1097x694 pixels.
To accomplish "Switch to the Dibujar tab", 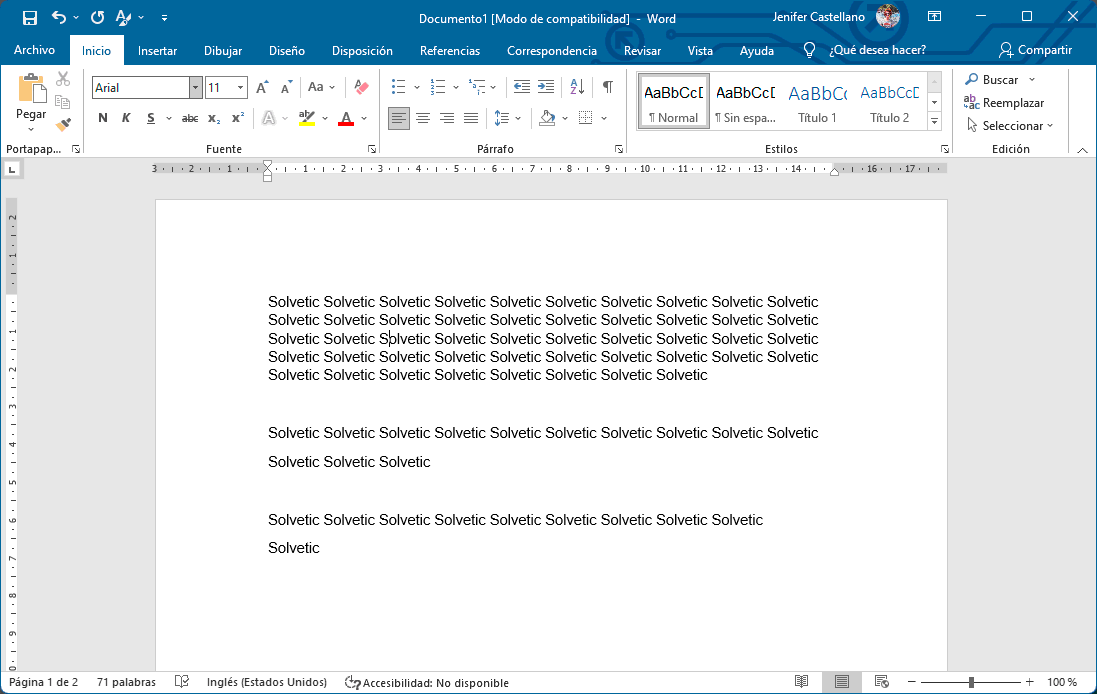I will (223, 50).
